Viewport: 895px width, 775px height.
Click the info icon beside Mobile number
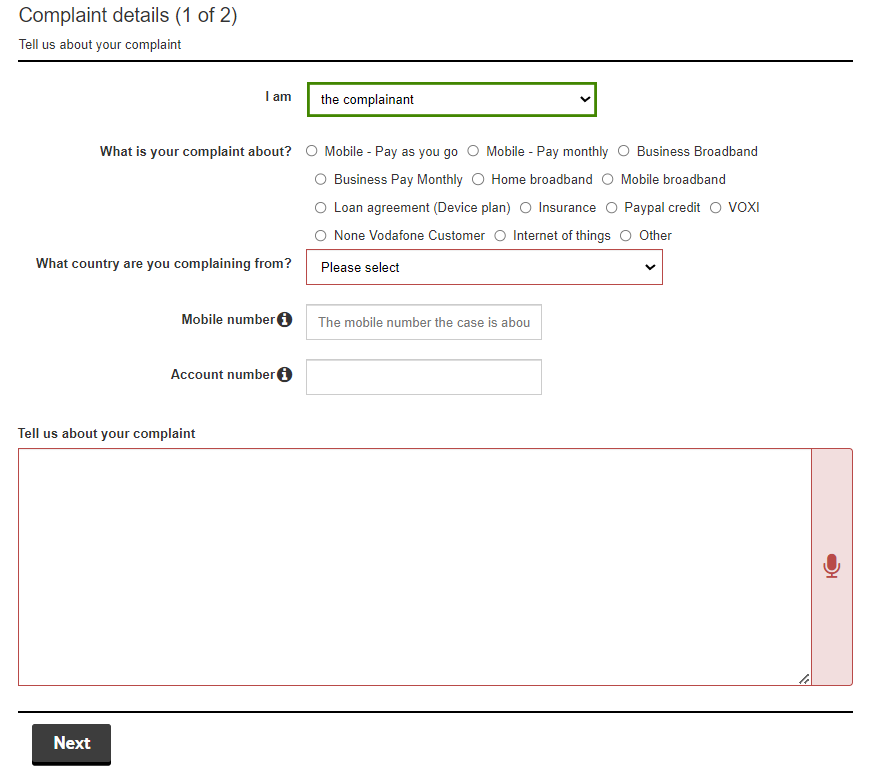(285, 320)
